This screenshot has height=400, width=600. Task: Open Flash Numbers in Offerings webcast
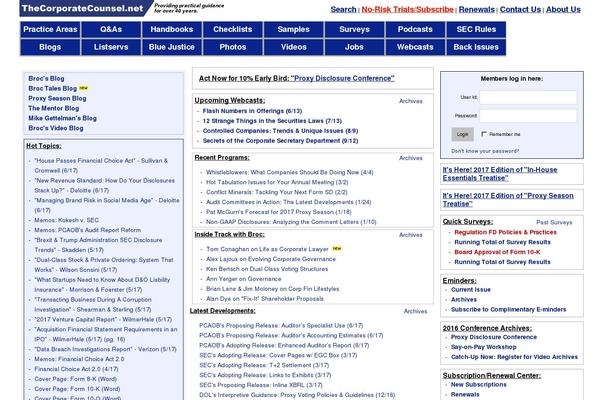(x=252, y=111)
